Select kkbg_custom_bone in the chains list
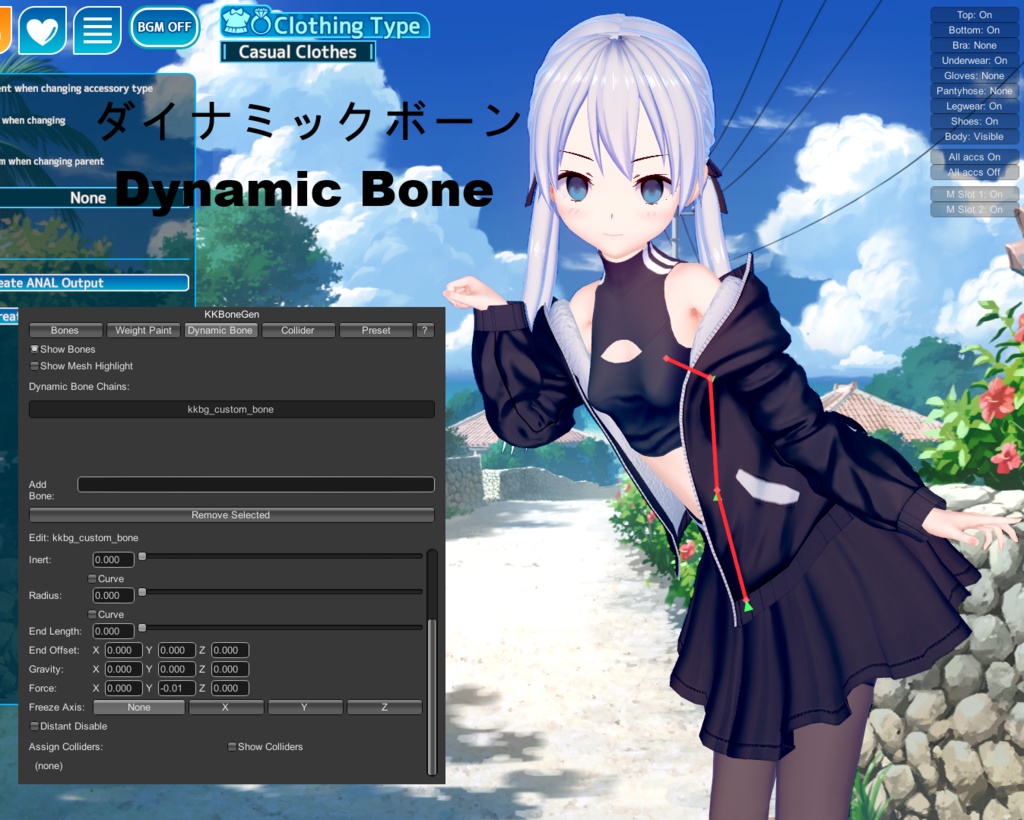Screen dimensions: 1024x820 tap(231, 409)
